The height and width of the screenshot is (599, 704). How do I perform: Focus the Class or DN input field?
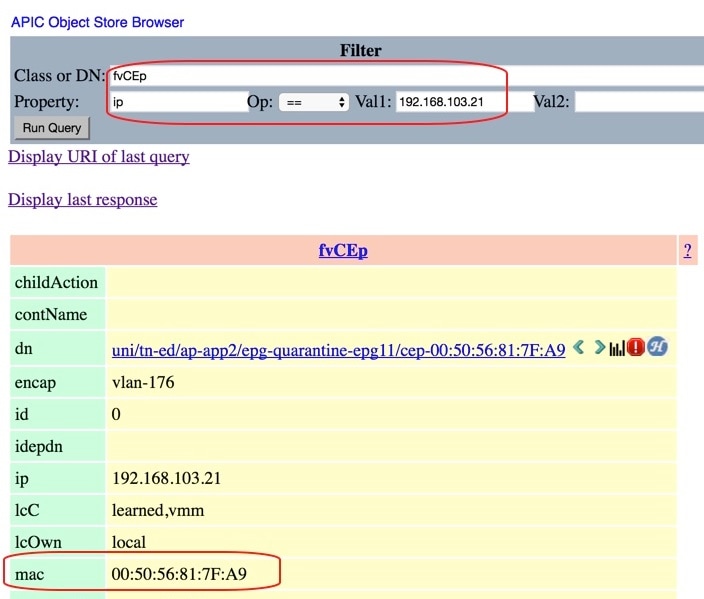406,76
